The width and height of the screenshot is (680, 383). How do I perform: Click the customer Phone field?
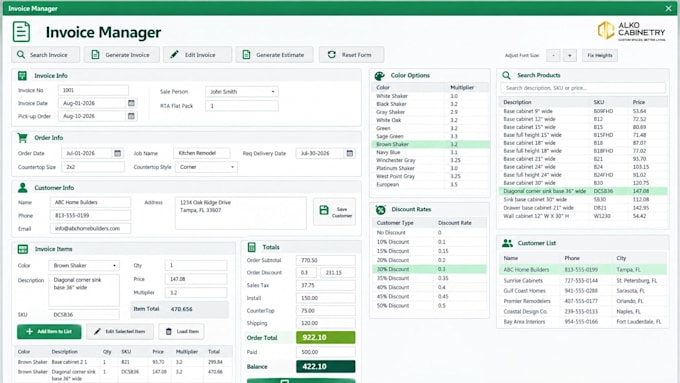[90, 215]
